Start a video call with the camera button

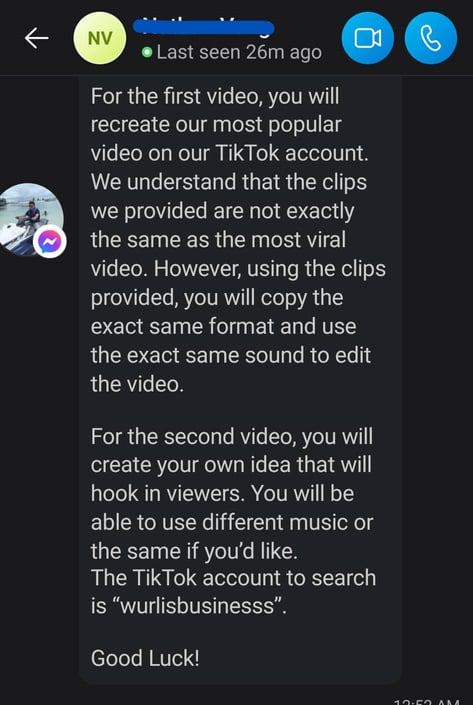click(x=368, y=38)
